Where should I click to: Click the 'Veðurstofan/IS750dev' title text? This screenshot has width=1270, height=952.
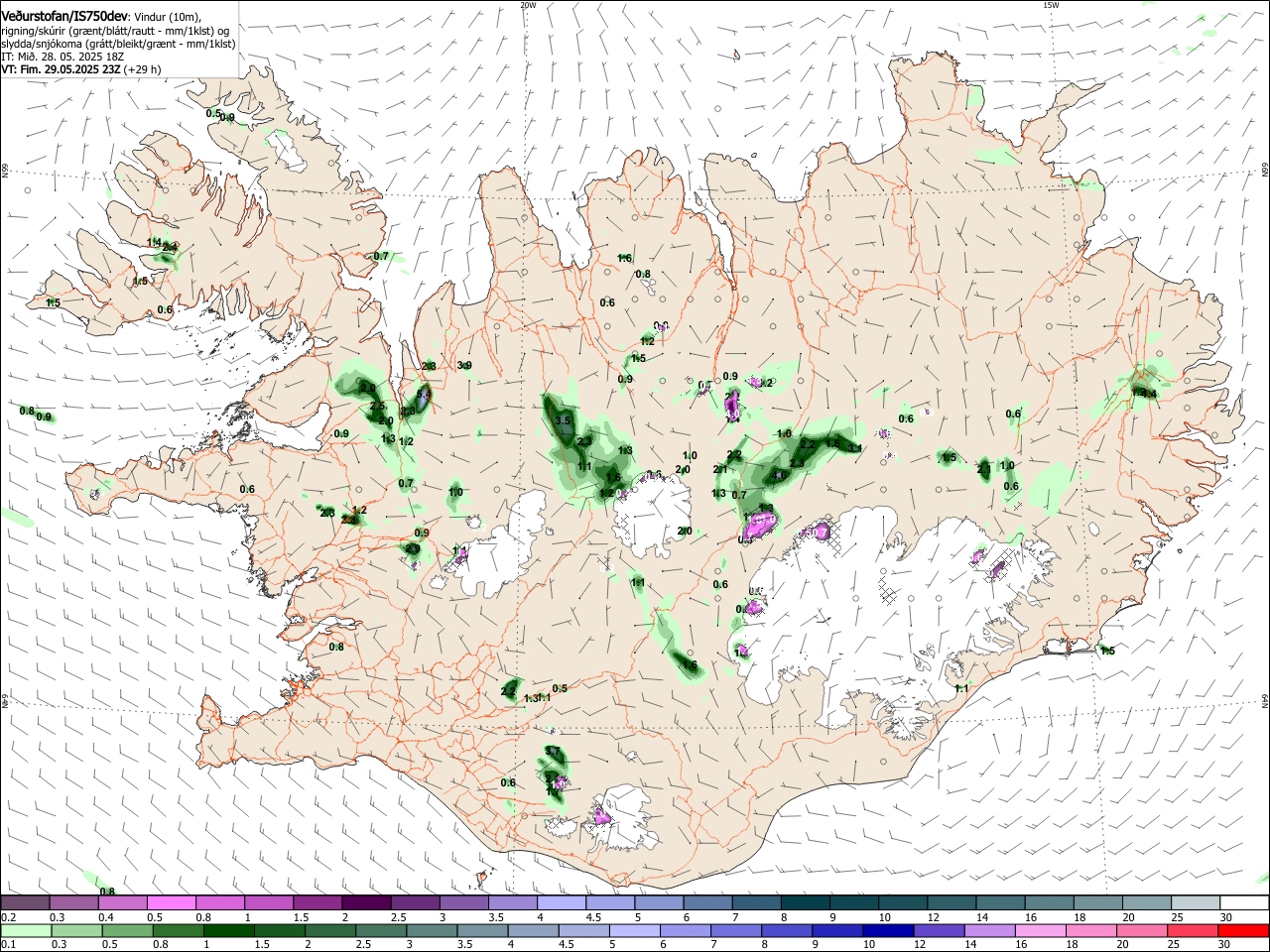tap(65, 16)
